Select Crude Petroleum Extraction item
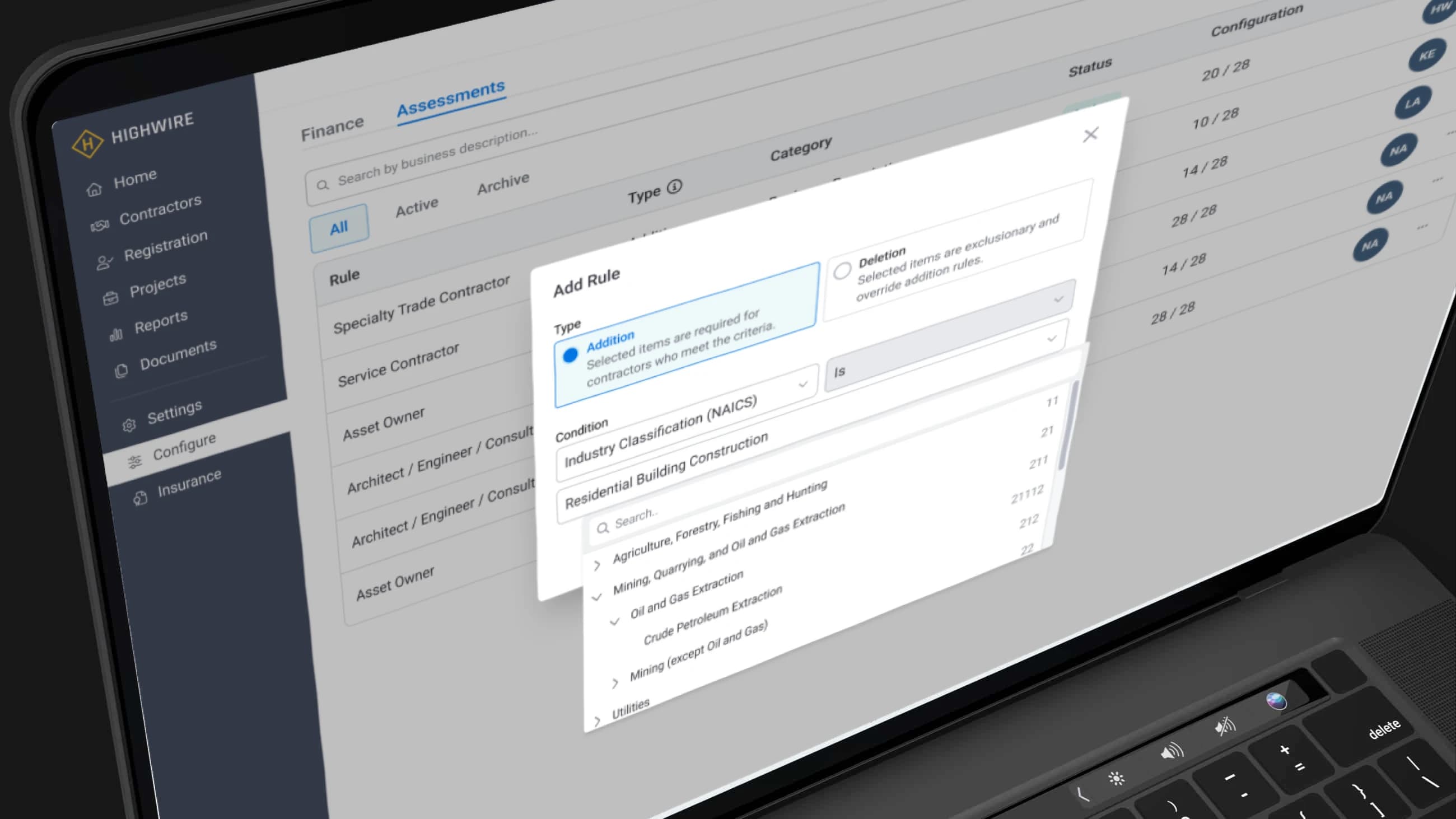Image resolution: width=1456 pixels, height=819 pixels. 713,616
